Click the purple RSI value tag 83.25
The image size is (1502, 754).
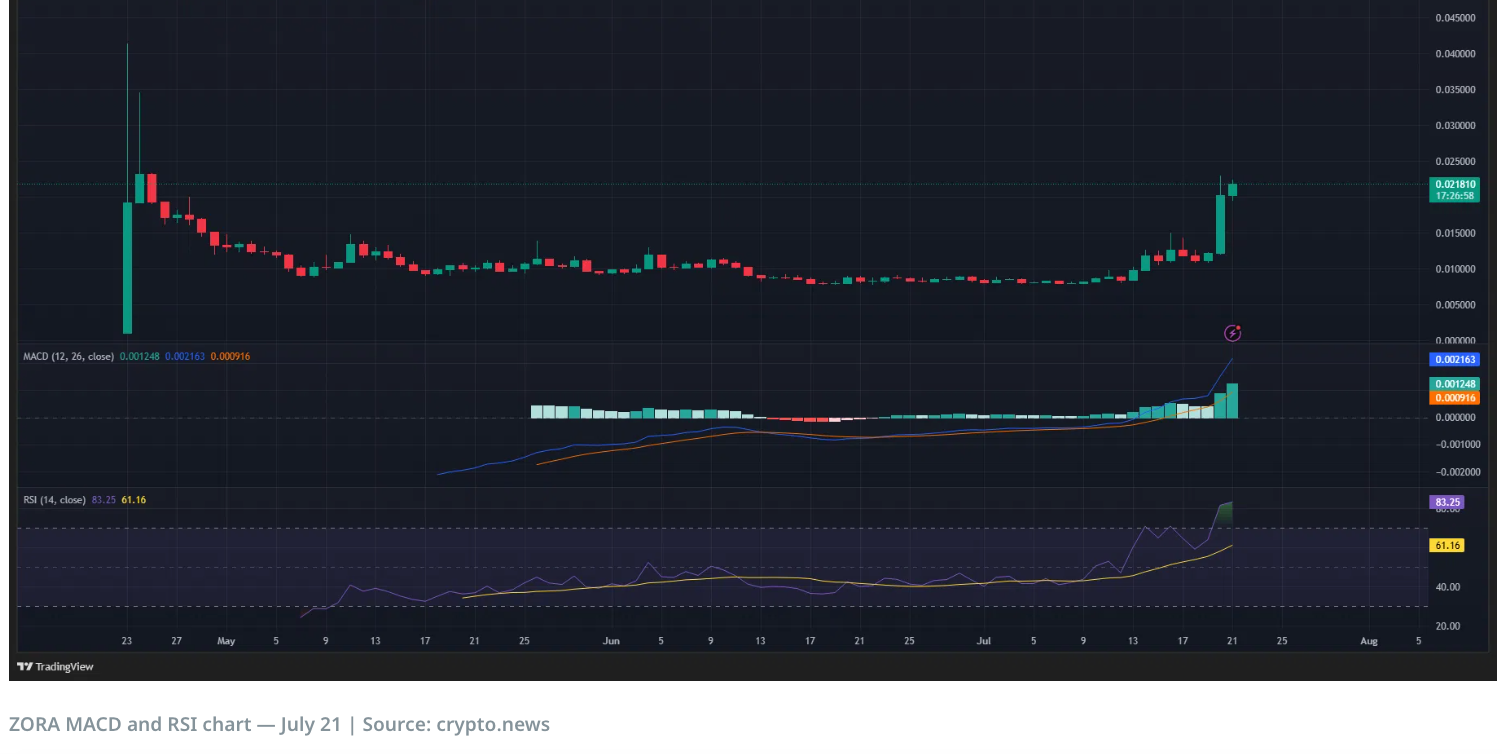[x=1447, y=502]
